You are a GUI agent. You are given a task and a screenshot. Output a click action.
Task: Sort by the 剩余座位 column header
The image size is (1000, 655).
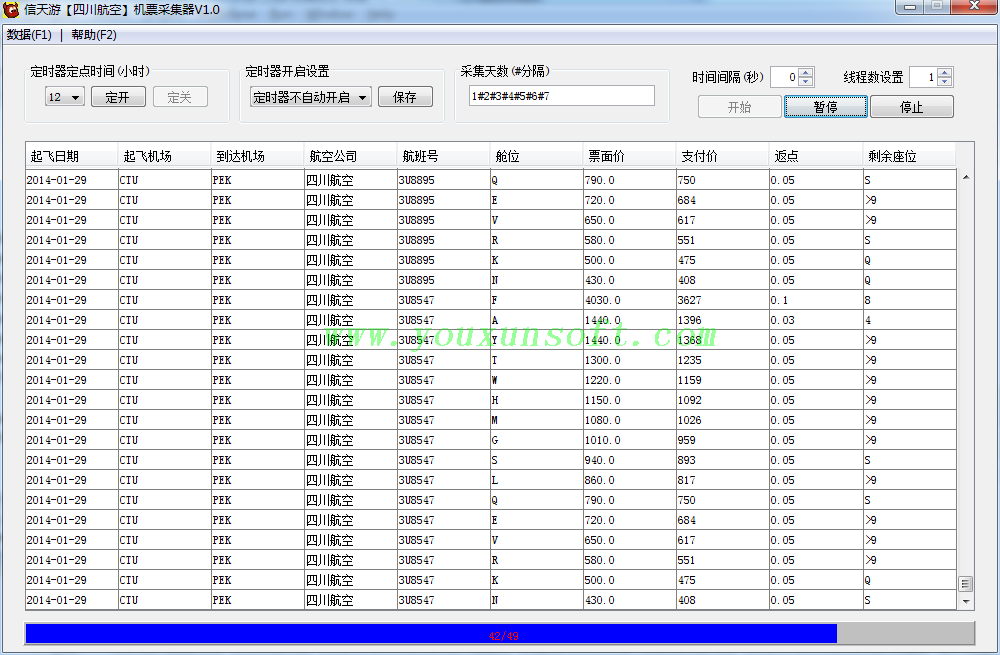tap(909, 156)
